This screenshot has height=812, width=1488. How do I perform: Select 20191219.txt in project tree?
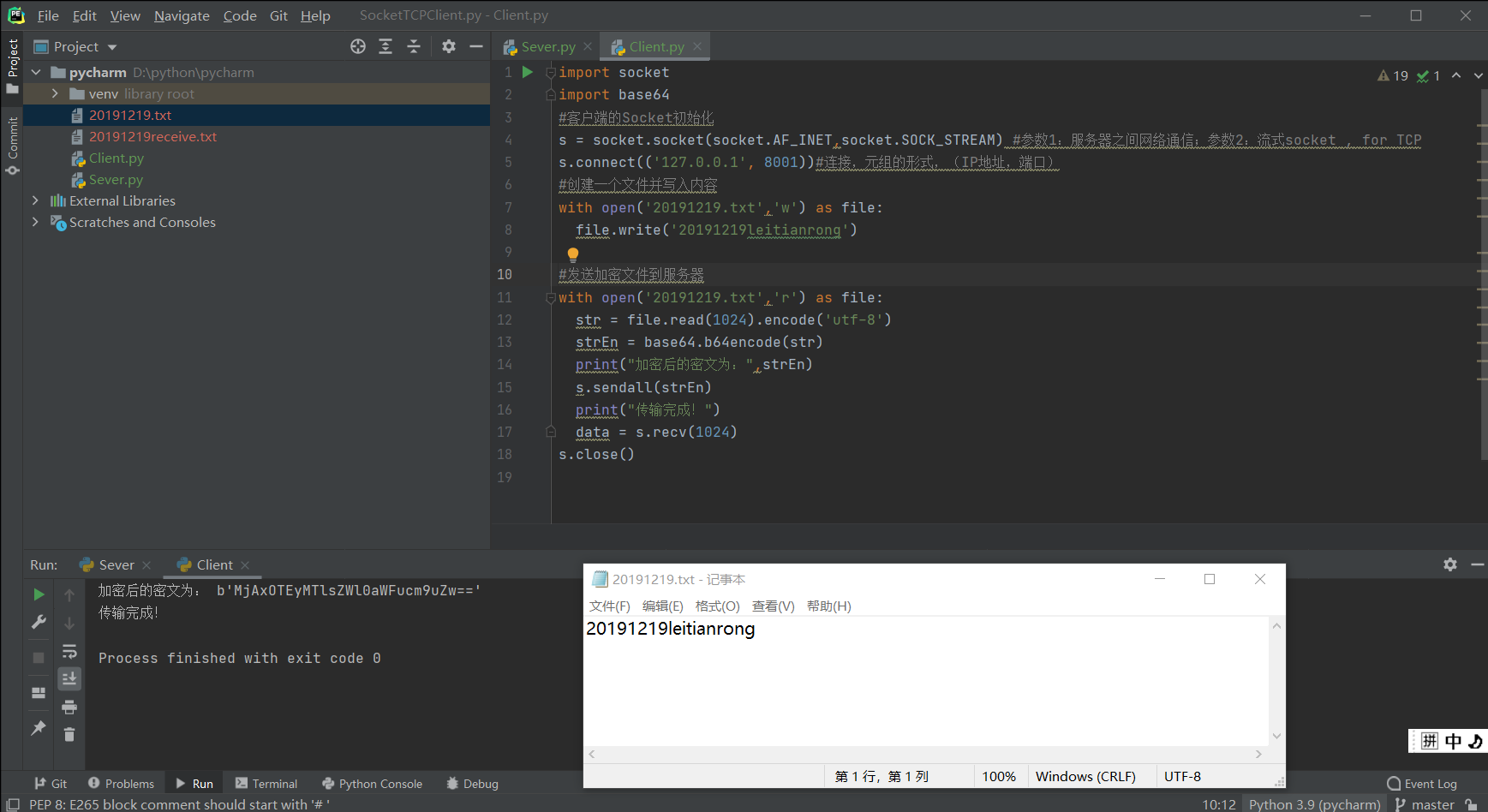[x=130, y=115]
